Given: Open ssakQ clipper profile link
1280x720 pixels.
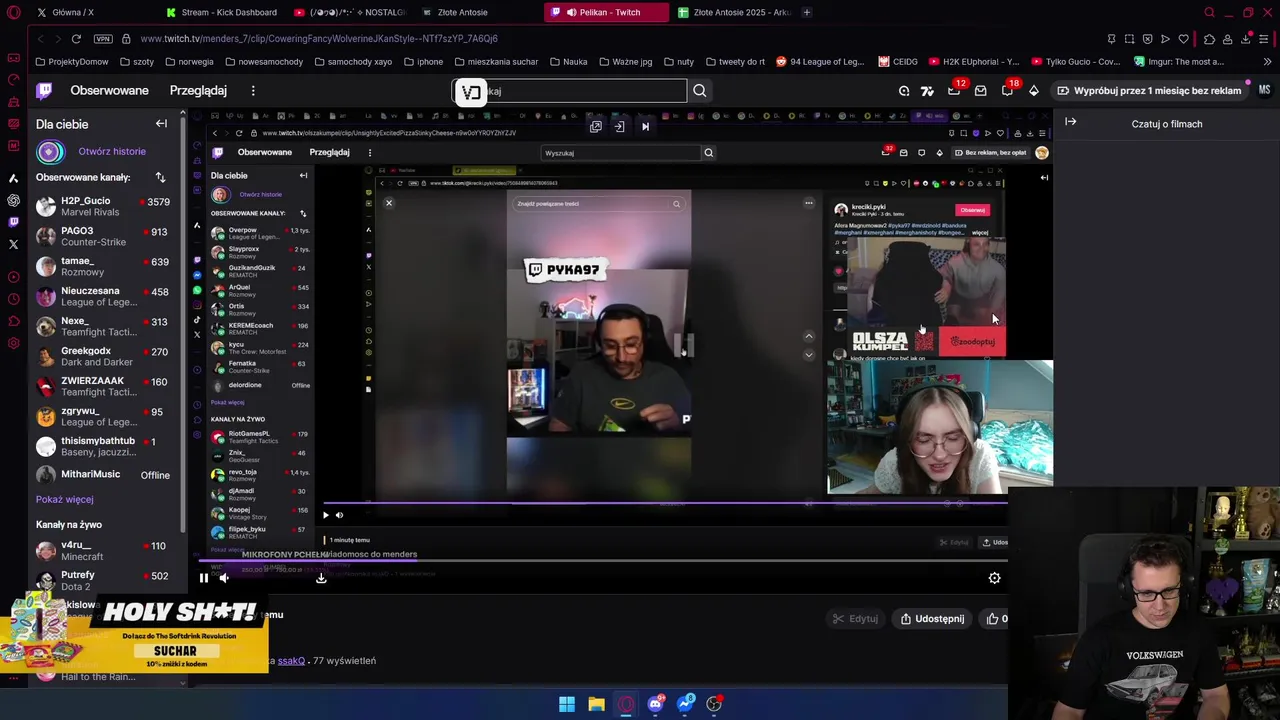Looking at the screenshot, I should [291, 661].
